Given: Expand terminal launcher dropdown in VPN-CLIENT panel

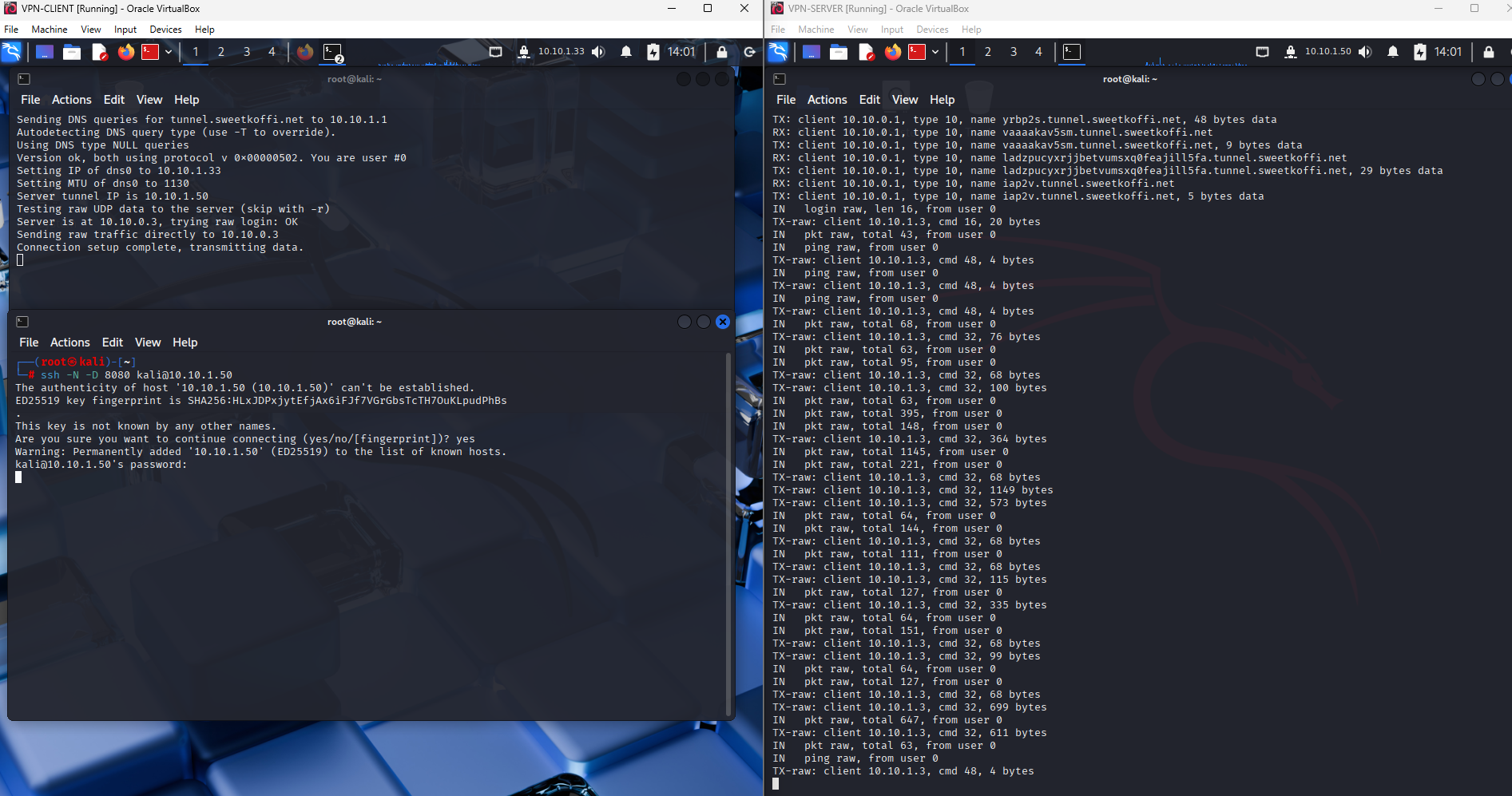Looking at the screenshot, I should pyautogui.click(x=169, y=52).
